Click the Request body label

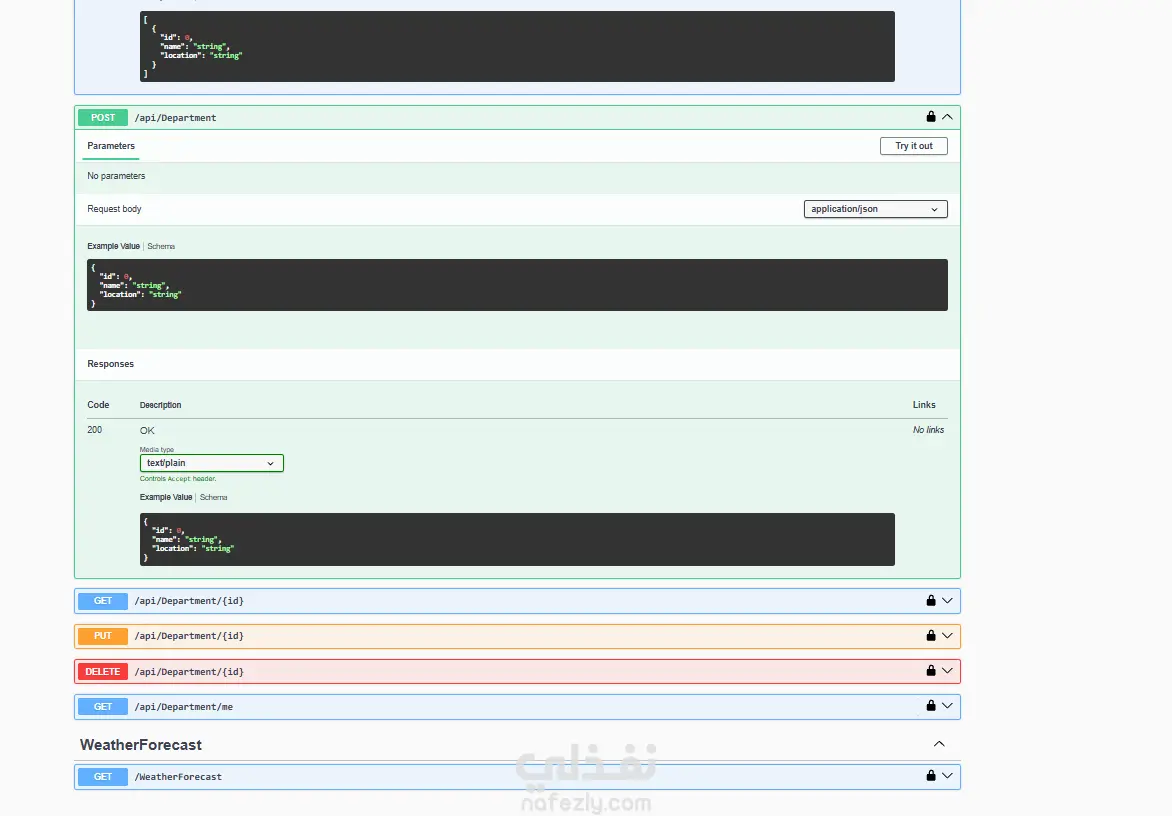coord(114,208)
